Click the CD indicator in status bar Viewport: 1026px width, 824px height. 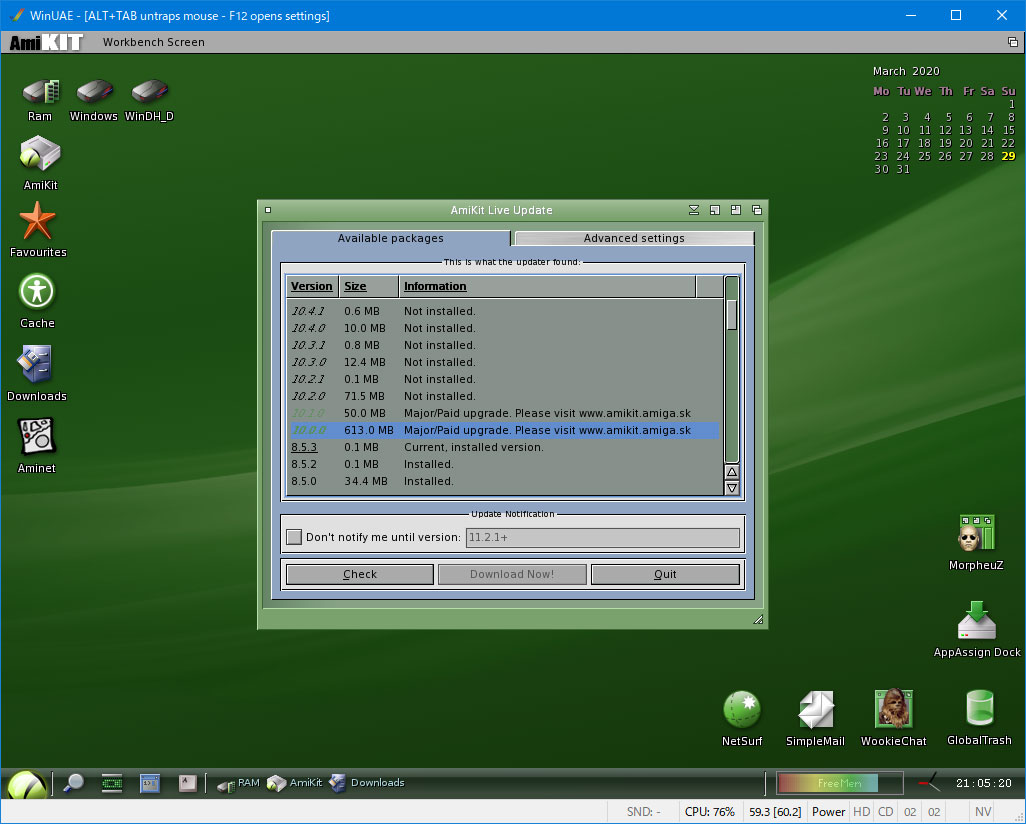885,812
